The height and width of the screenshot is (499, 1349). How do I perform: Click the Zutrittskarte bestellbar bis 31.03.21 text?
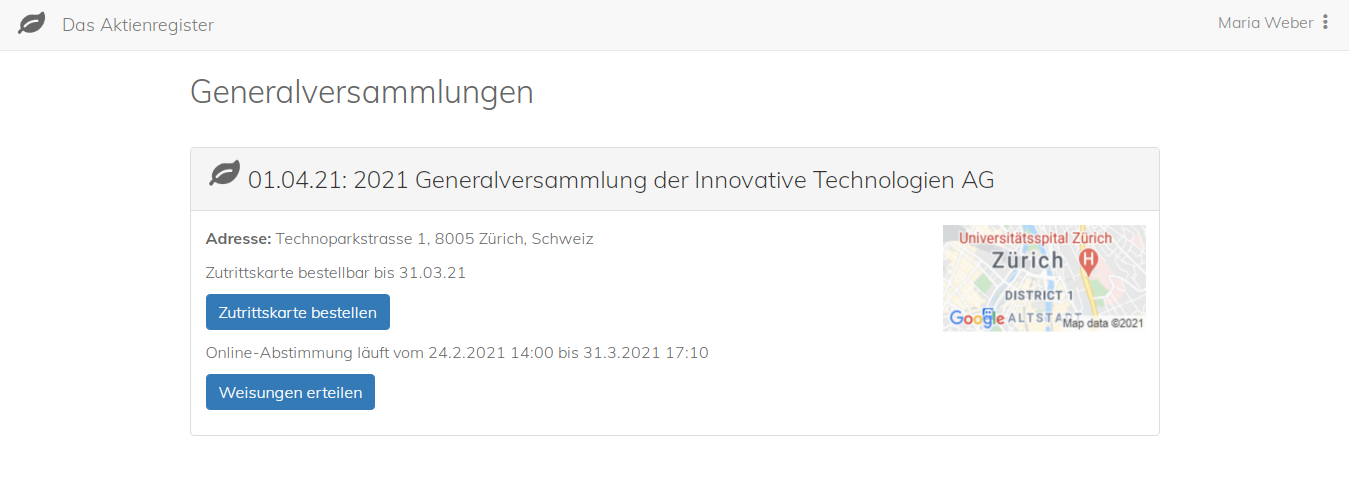(x=336, y=272)
